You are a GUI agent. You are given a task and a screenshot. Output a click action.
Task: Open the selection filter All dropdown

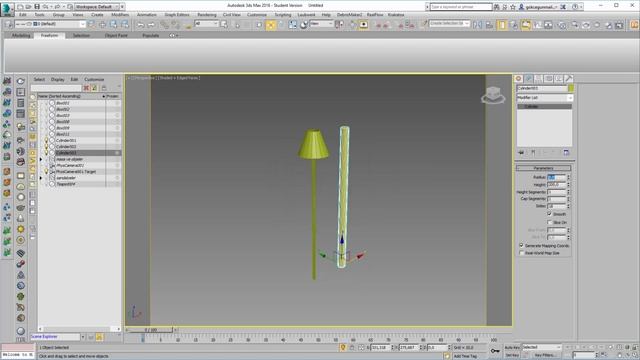point(207,24)
